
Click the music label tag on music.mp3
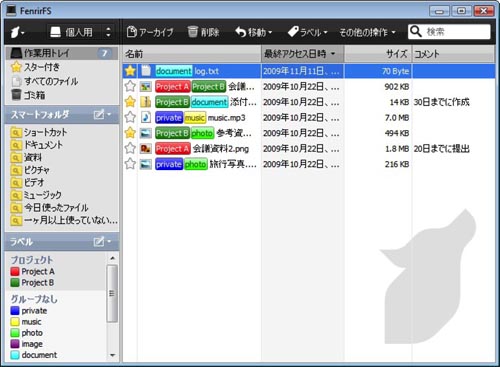195,118
